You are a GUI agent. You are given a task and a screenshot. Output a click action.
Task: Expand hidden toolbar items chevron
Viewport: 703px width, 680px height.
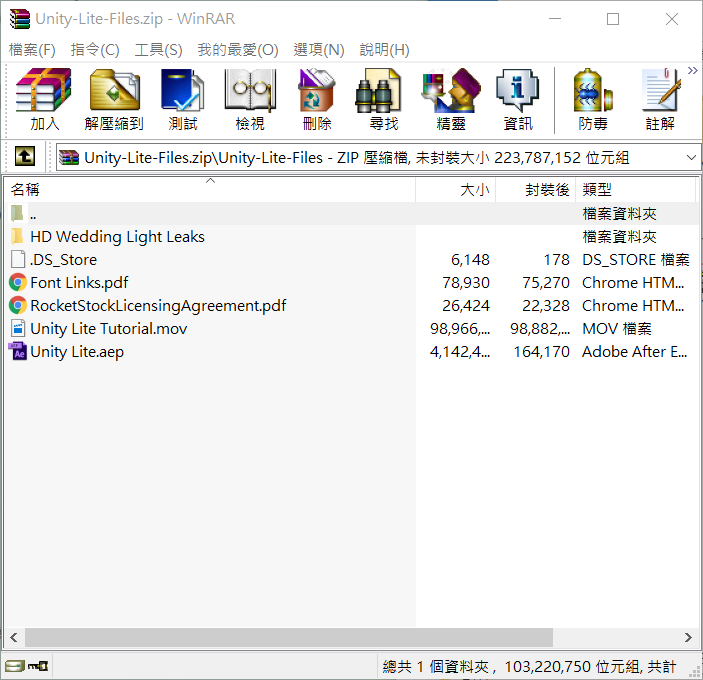693,70
